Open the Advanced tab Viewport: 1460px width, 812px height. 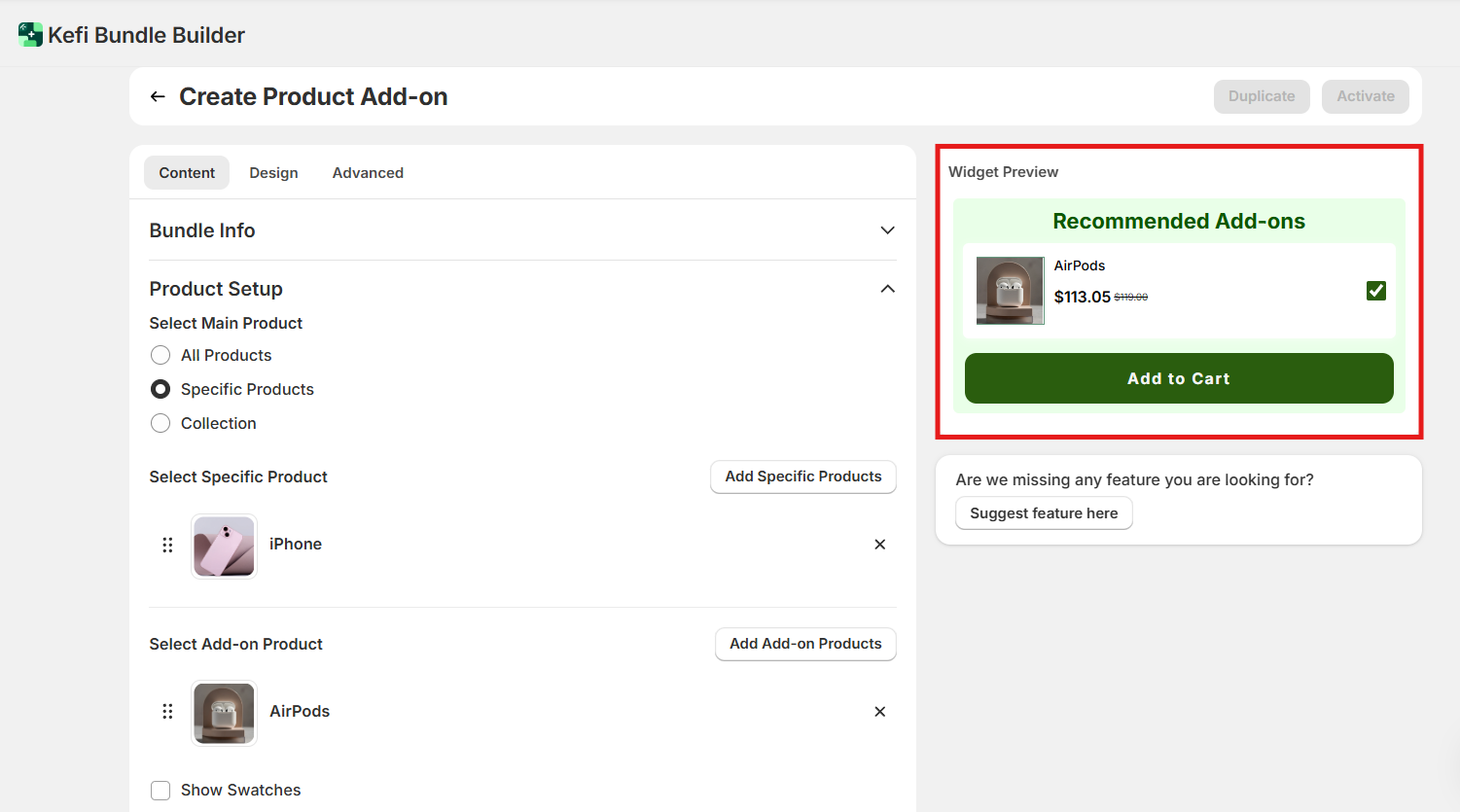[368, 173]
